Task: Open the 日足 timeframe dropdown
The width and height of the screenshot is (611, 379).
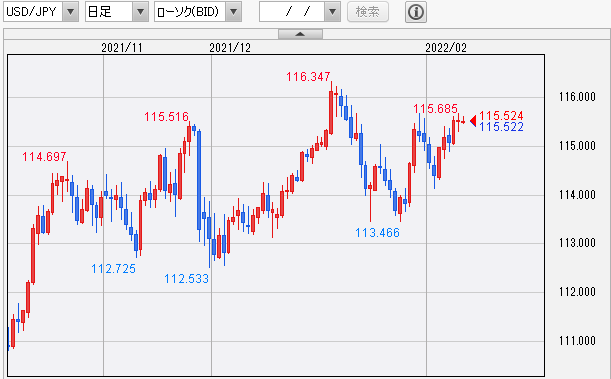Action: click(x=117, y=12)
